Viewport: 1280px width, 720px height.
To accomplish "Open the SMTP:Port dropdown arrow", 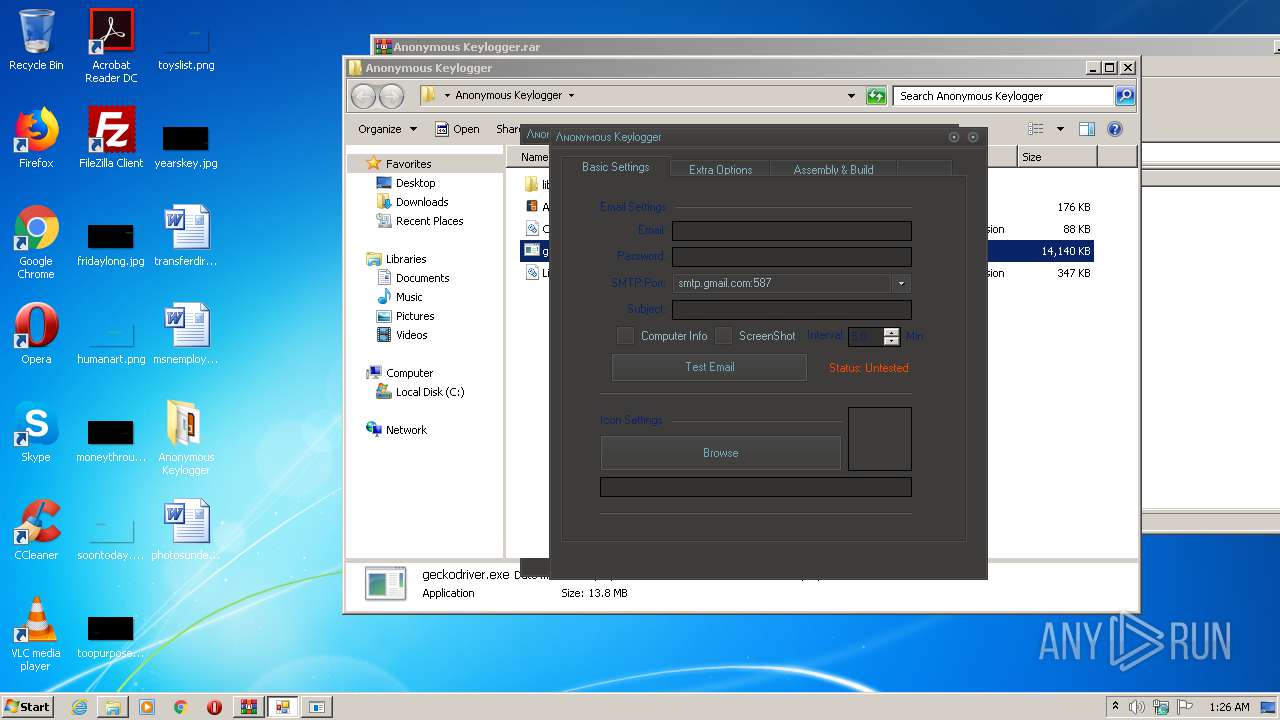I will click(901, 283).
